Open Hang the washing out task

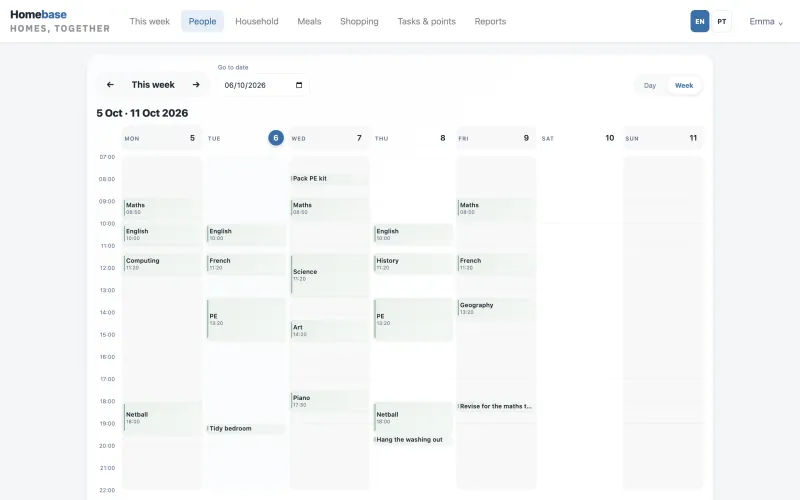pos(413,440)
